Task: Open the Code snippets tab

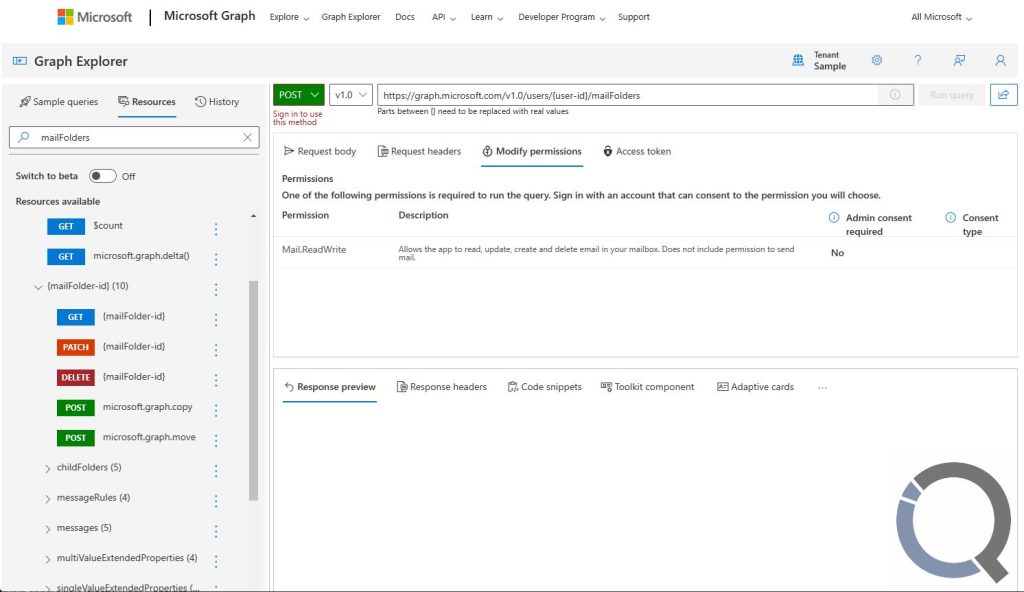Action: coord(545,387)
